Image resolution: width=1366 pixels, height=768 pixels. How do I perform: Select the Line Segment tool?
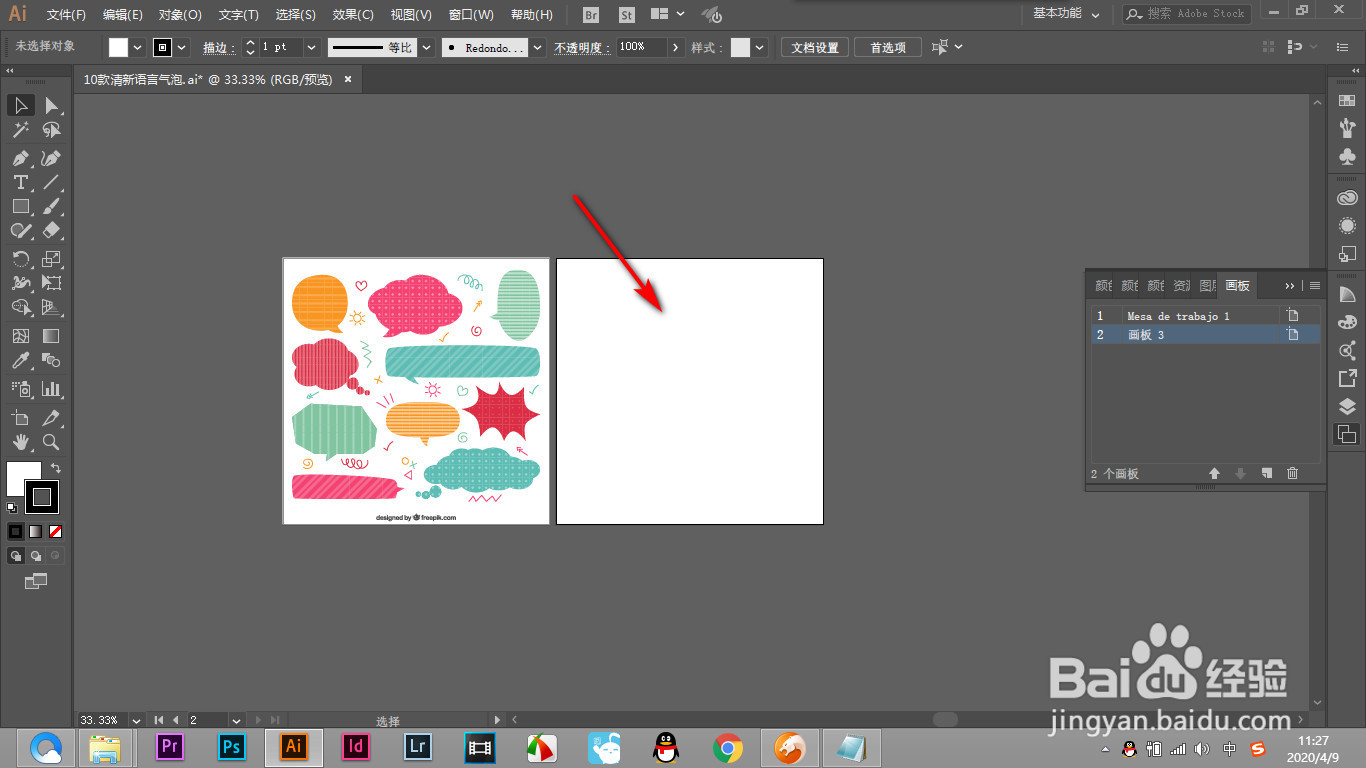point(51,182)
